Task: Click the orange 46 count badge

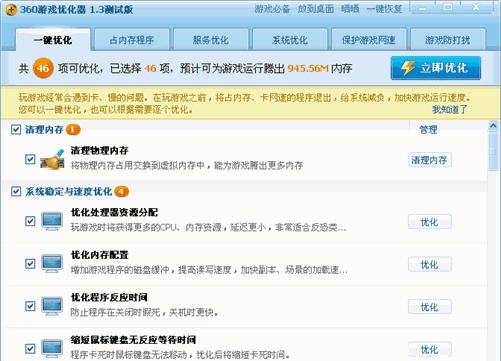Action: click(43, 68)
